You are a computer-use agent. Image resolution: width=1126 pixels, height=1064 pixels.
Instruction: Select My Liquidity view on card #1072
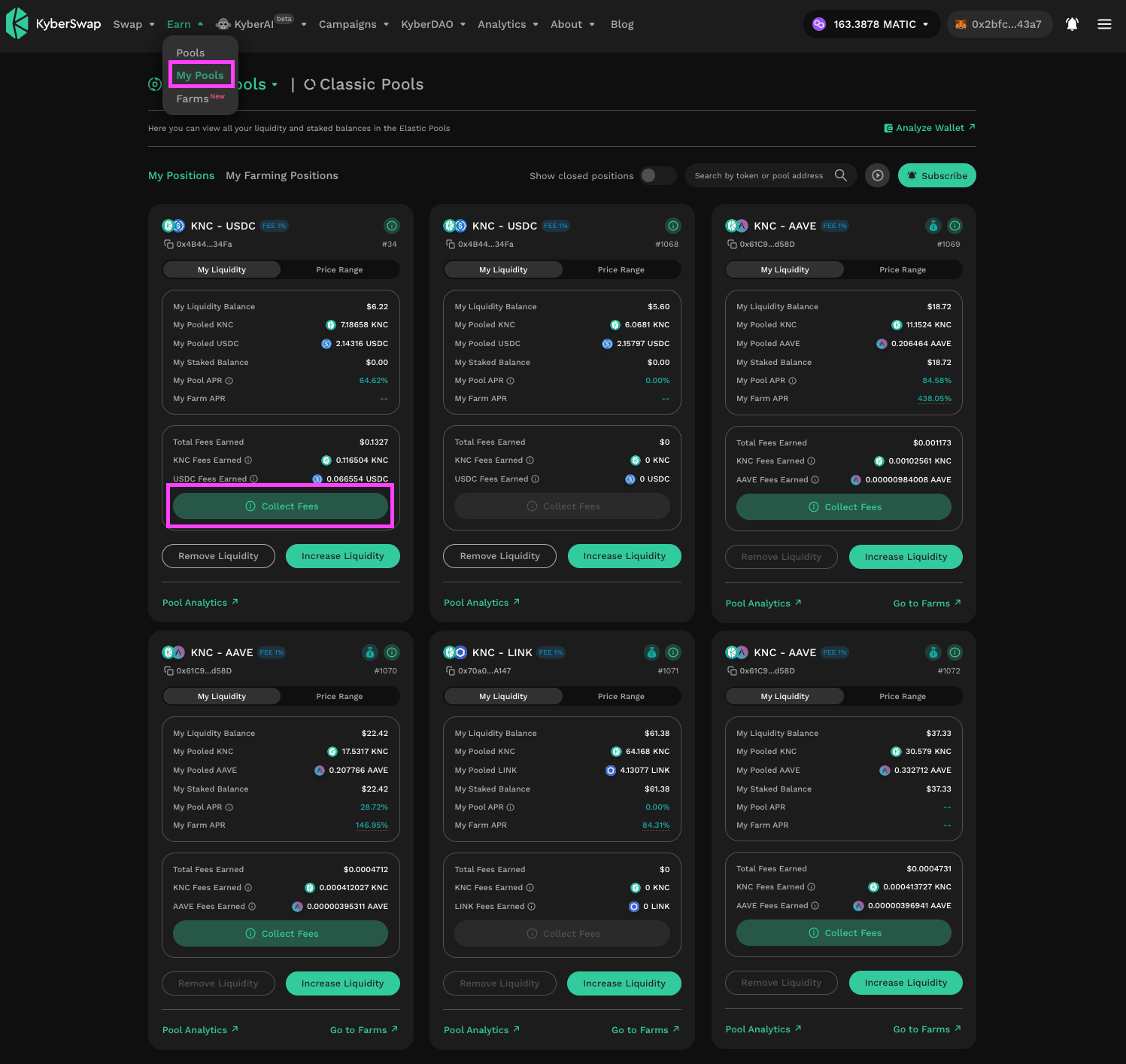(x=785, y=696)
